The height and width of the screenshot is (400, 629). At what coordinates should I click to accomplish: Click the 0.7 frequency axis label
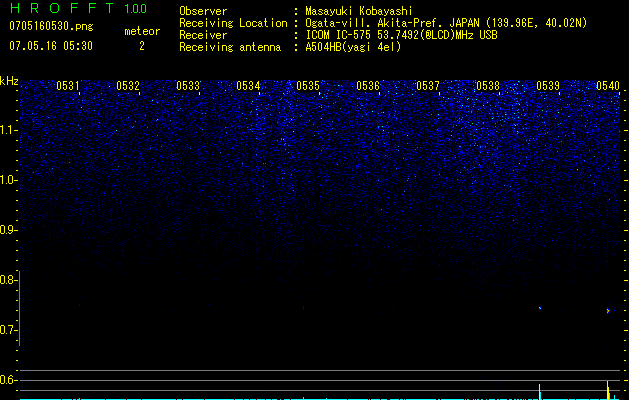[x=8, y=330]
